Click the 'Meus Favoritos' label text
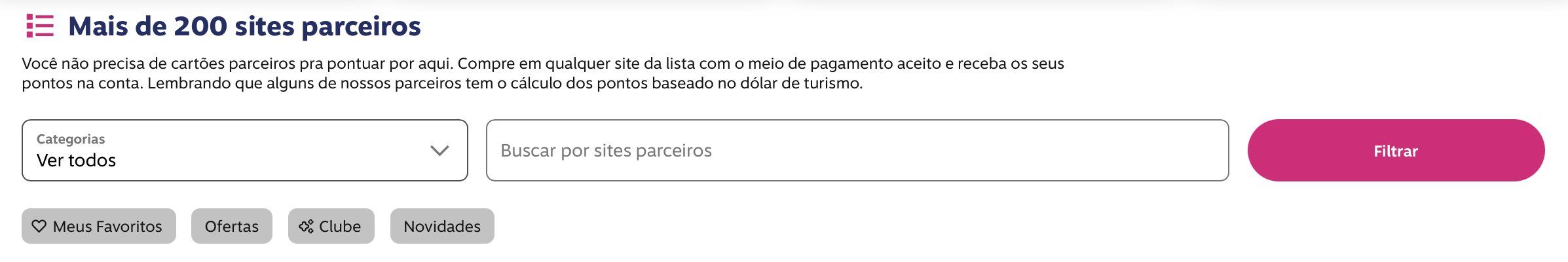This screenshot has height=262, width=1568. tap(107, 227)
